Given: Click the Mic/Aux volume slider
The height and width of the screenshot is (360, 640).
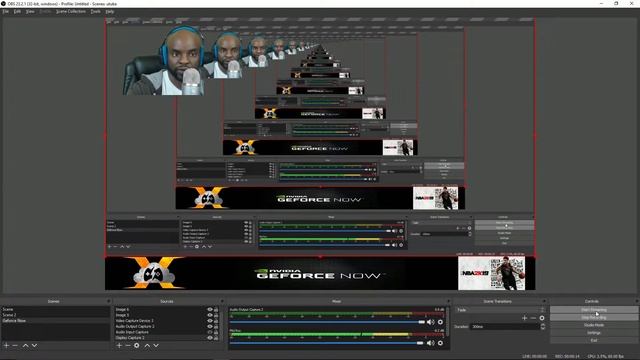Looking at the screenshot, I should tap(327, 343).
